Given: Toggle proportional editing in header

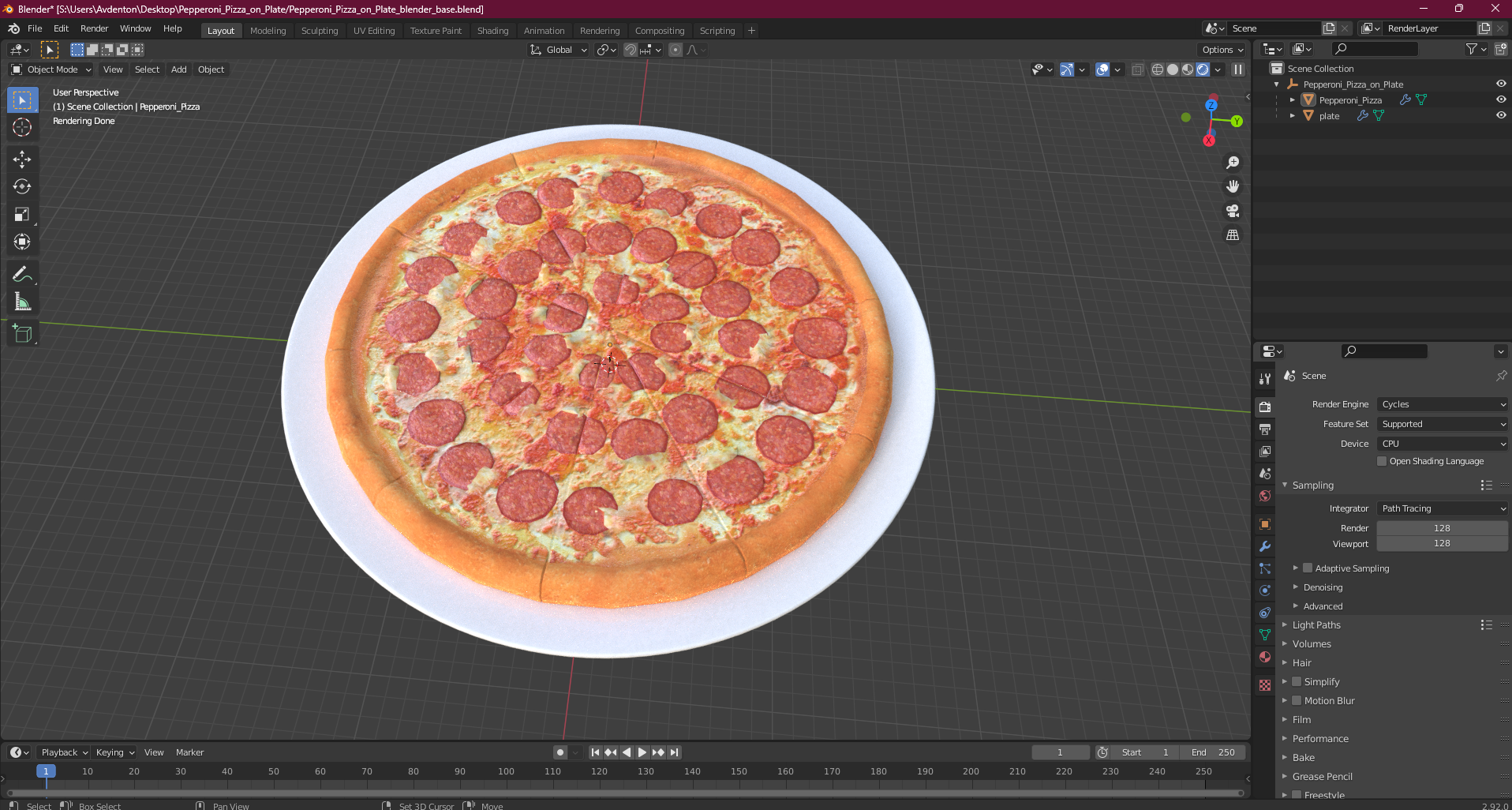Looking at the screenshot, I should coord(676,50).
